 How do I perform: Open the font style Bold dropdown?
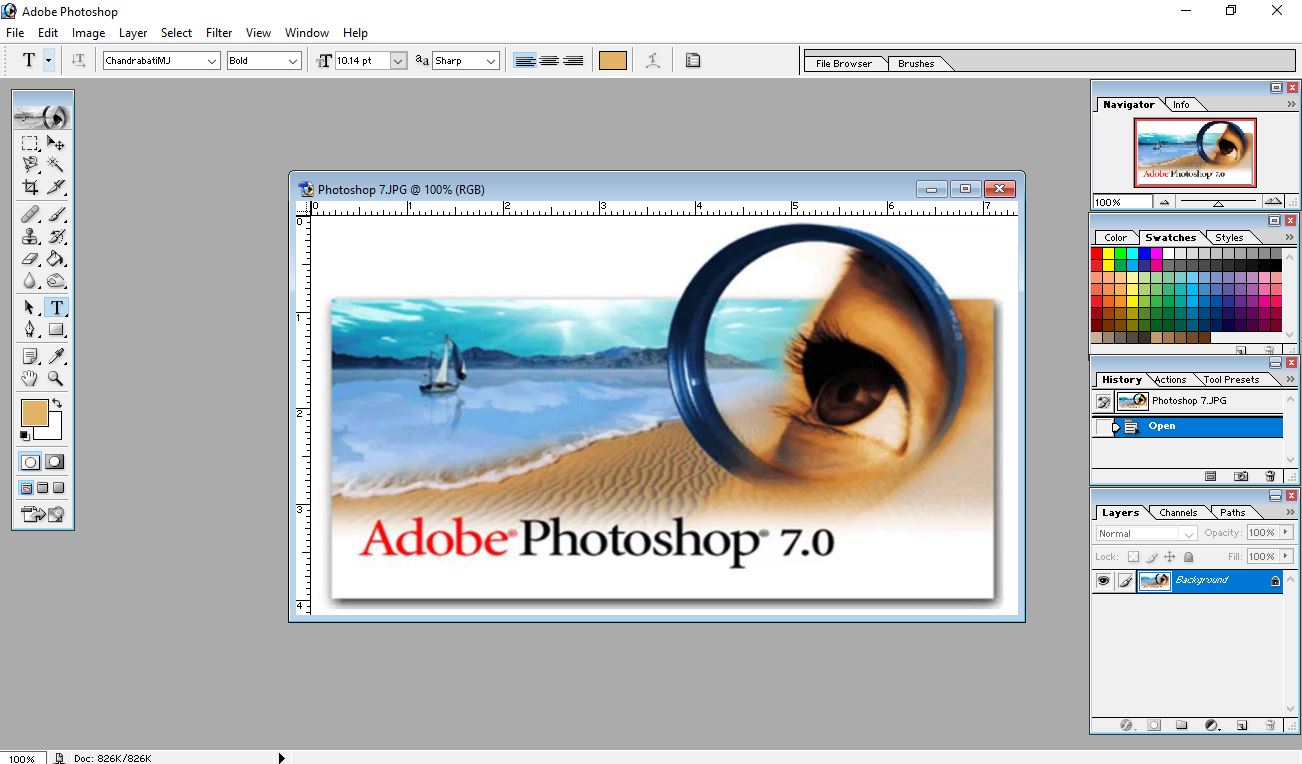point(293,61)
